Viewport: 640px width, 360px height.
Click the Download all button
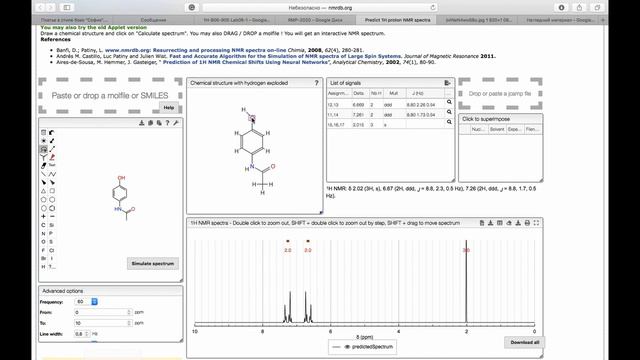pos(524,342)
